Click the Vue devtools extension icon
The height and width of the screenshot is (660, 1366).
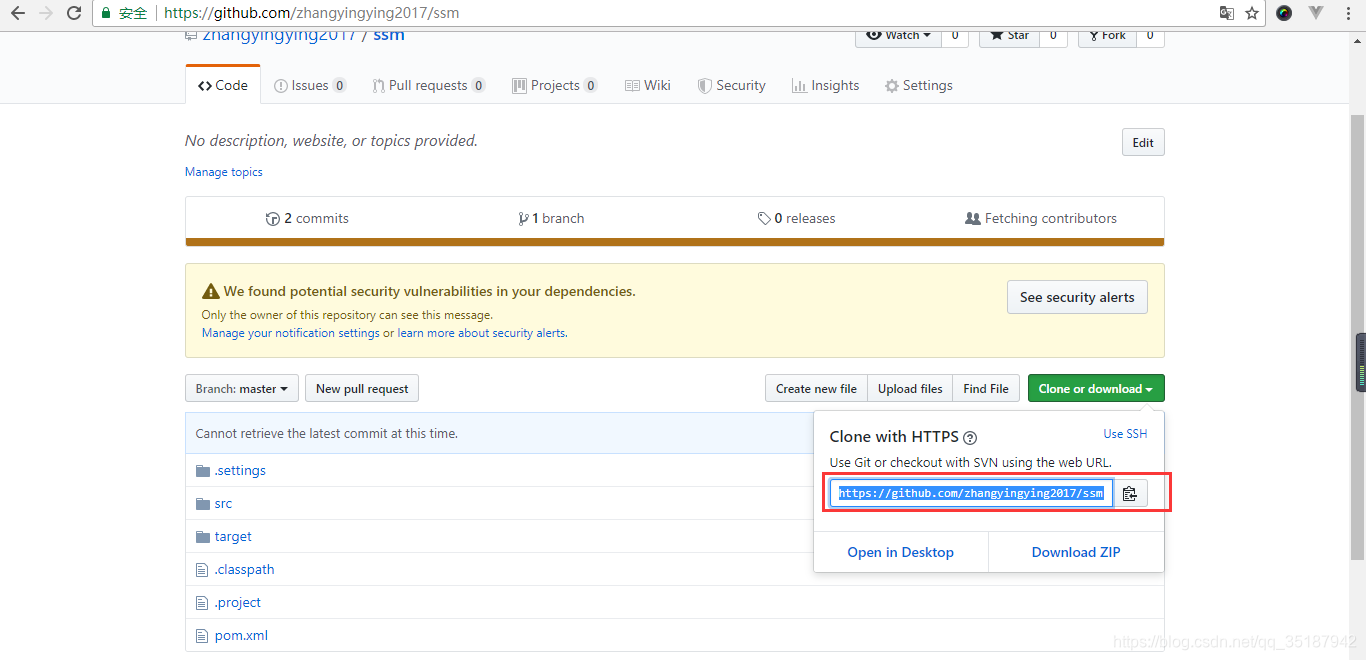click(1316, 13)
